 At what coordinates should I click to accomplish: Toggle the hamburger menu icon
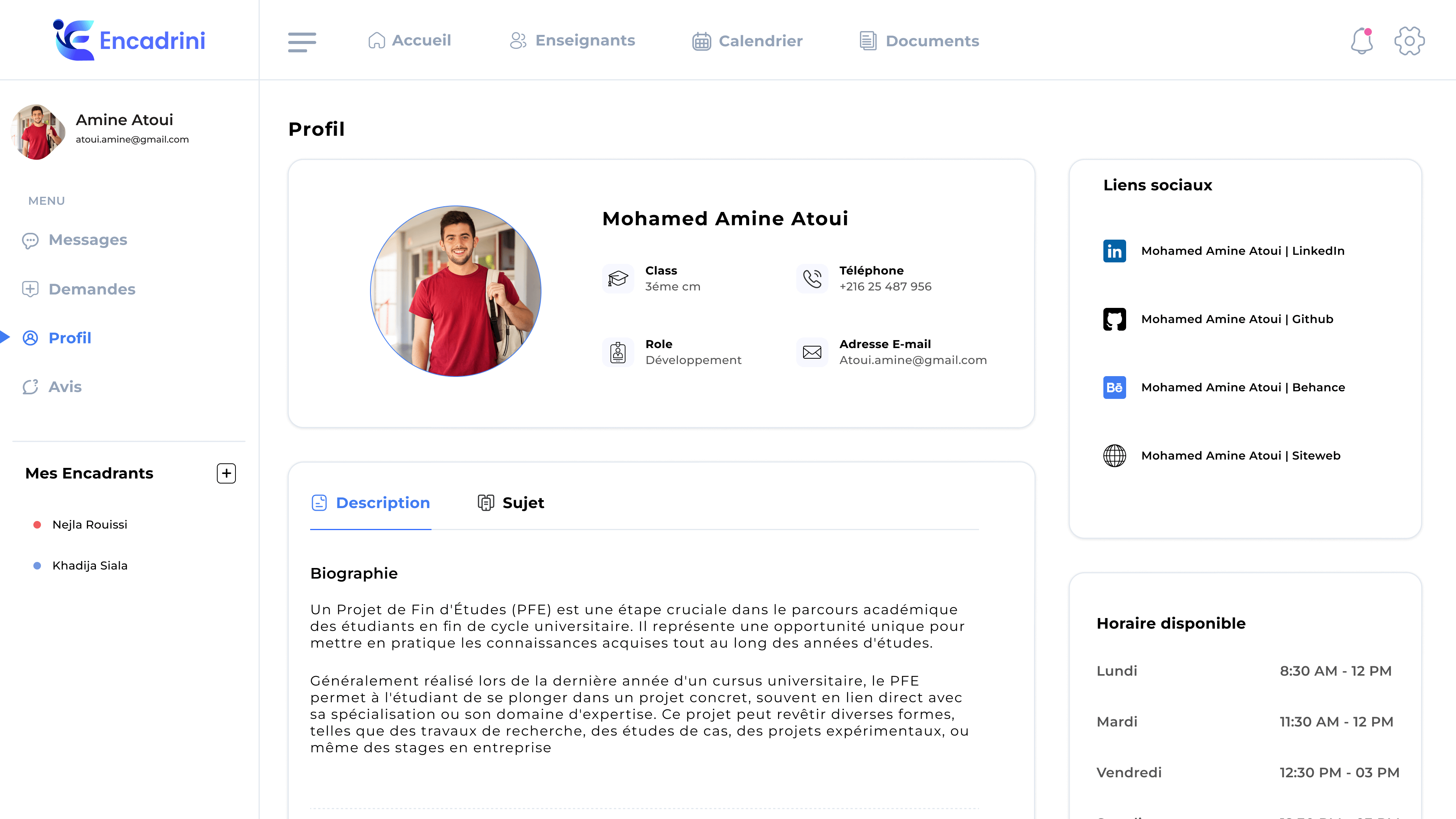click(302, 42)
